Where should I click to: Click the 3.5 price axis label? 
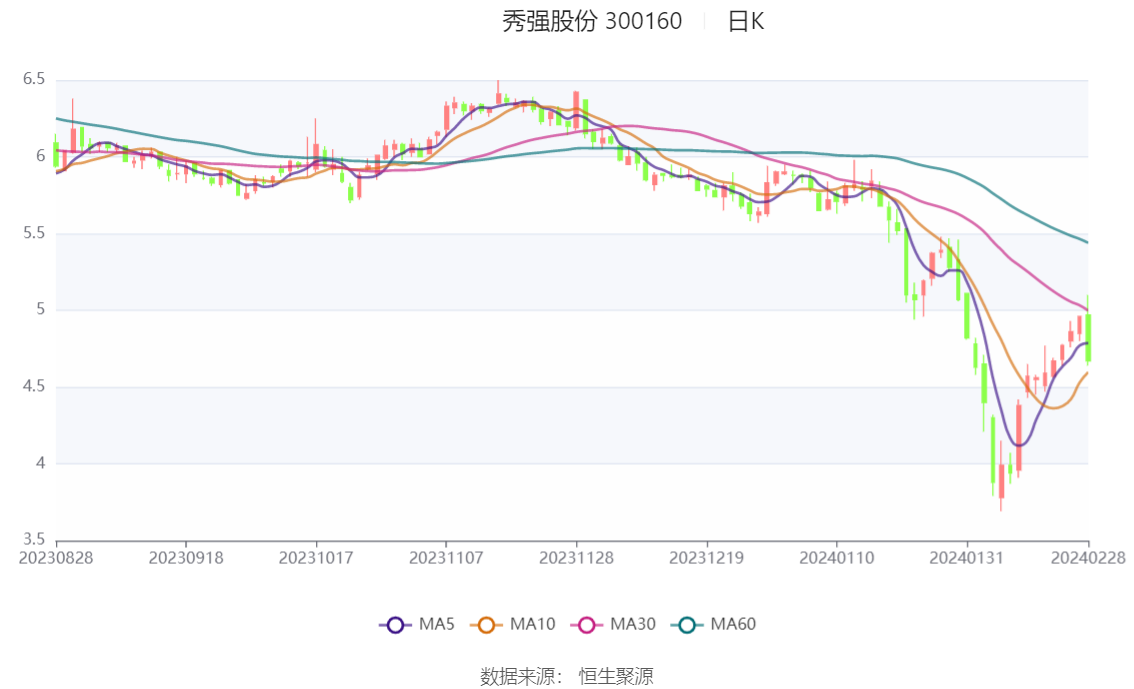[x=34, y=540]
